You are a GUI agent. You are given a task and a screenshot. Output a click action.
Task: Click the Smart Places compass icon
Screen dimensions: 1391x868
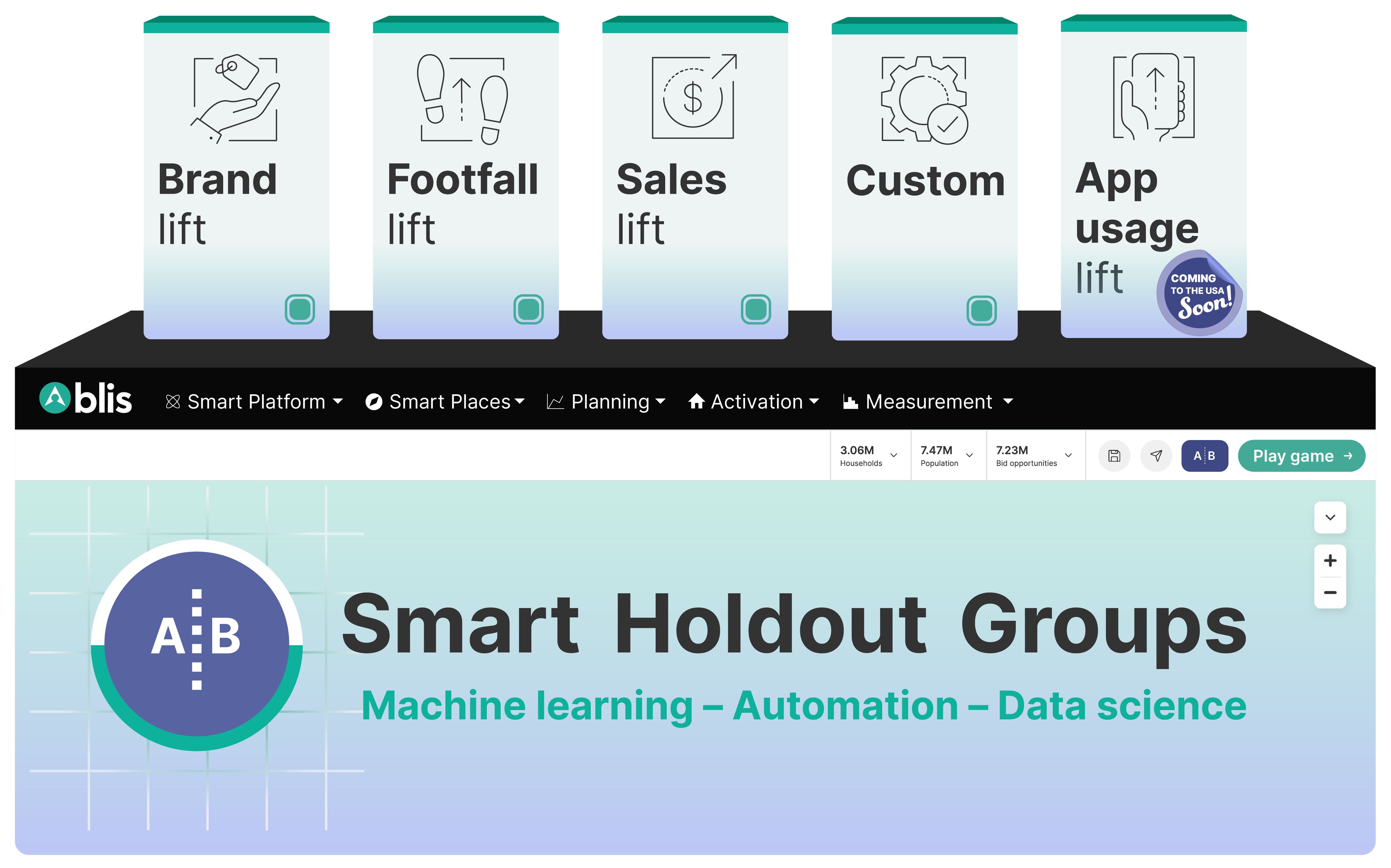[374, 402]
